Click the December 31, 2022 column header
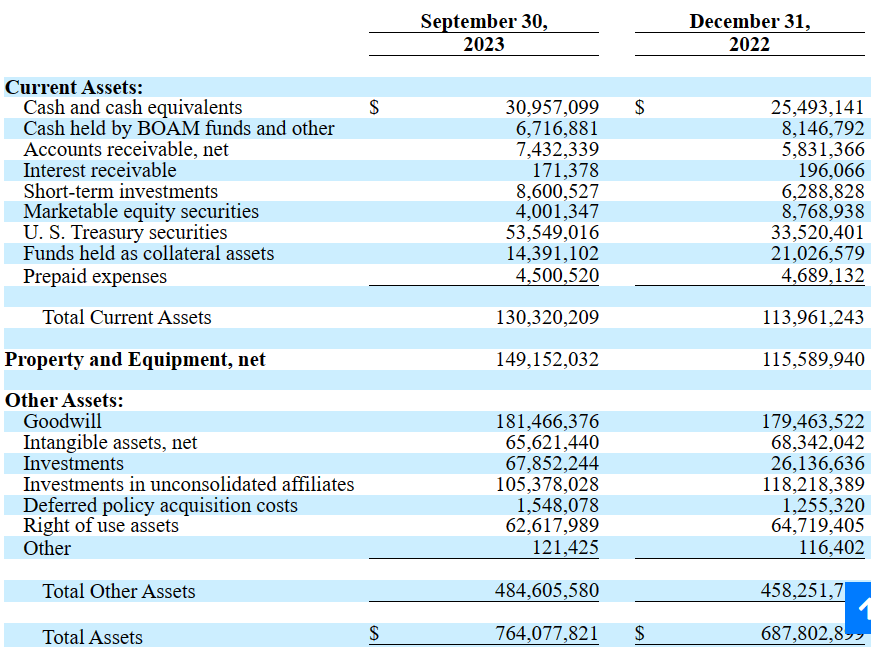The width and height of the screenshot is (871, 647). coord(750,33)
